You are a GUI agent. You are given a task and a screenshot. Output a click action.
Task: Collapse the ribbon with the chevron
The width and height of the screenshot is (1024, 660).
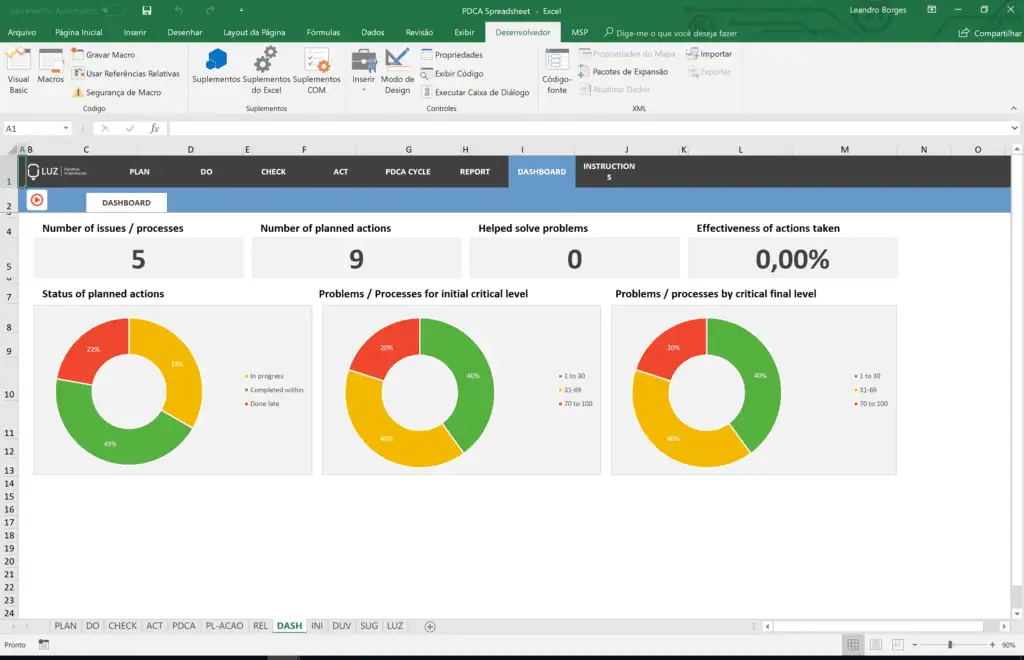point(1014,108)
